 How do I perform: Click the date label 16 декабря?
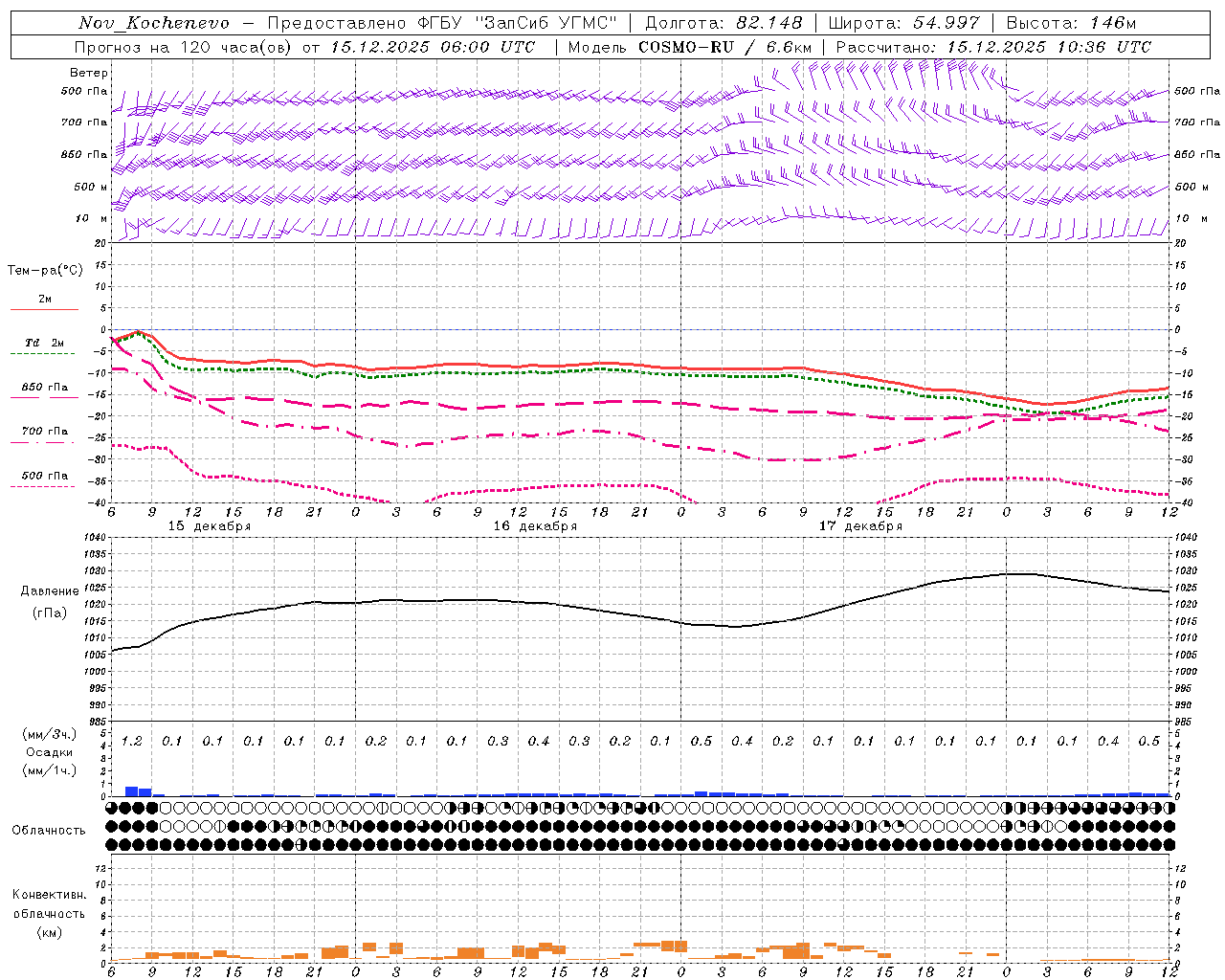(x=535, y=526)
